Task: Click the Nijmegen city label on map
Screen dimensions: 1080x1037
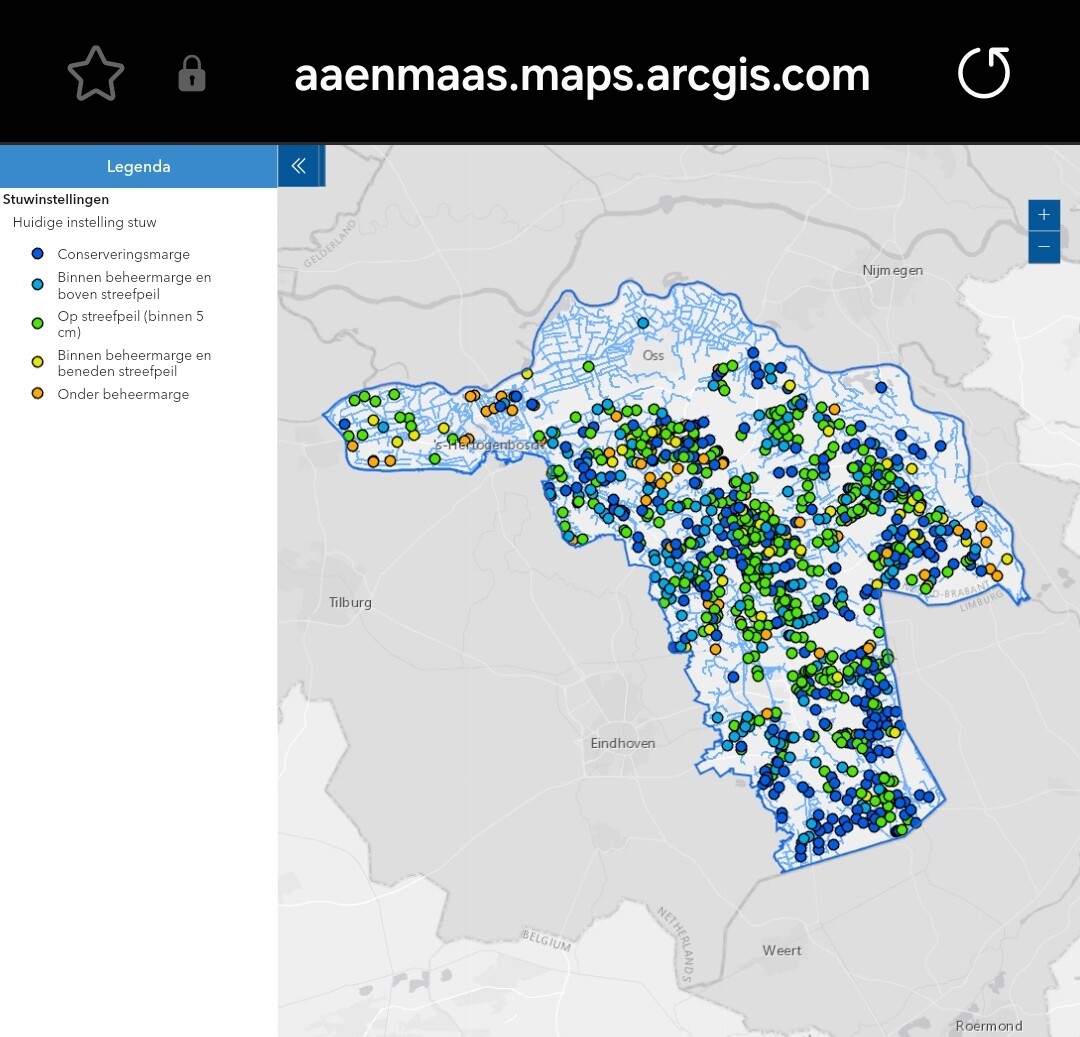Action: 892,270
